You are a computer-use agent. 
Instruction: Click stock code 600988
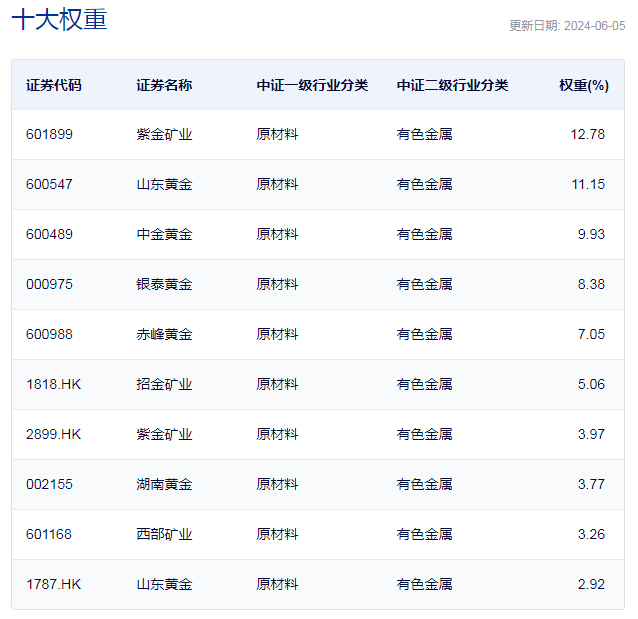tap(49, 334)
